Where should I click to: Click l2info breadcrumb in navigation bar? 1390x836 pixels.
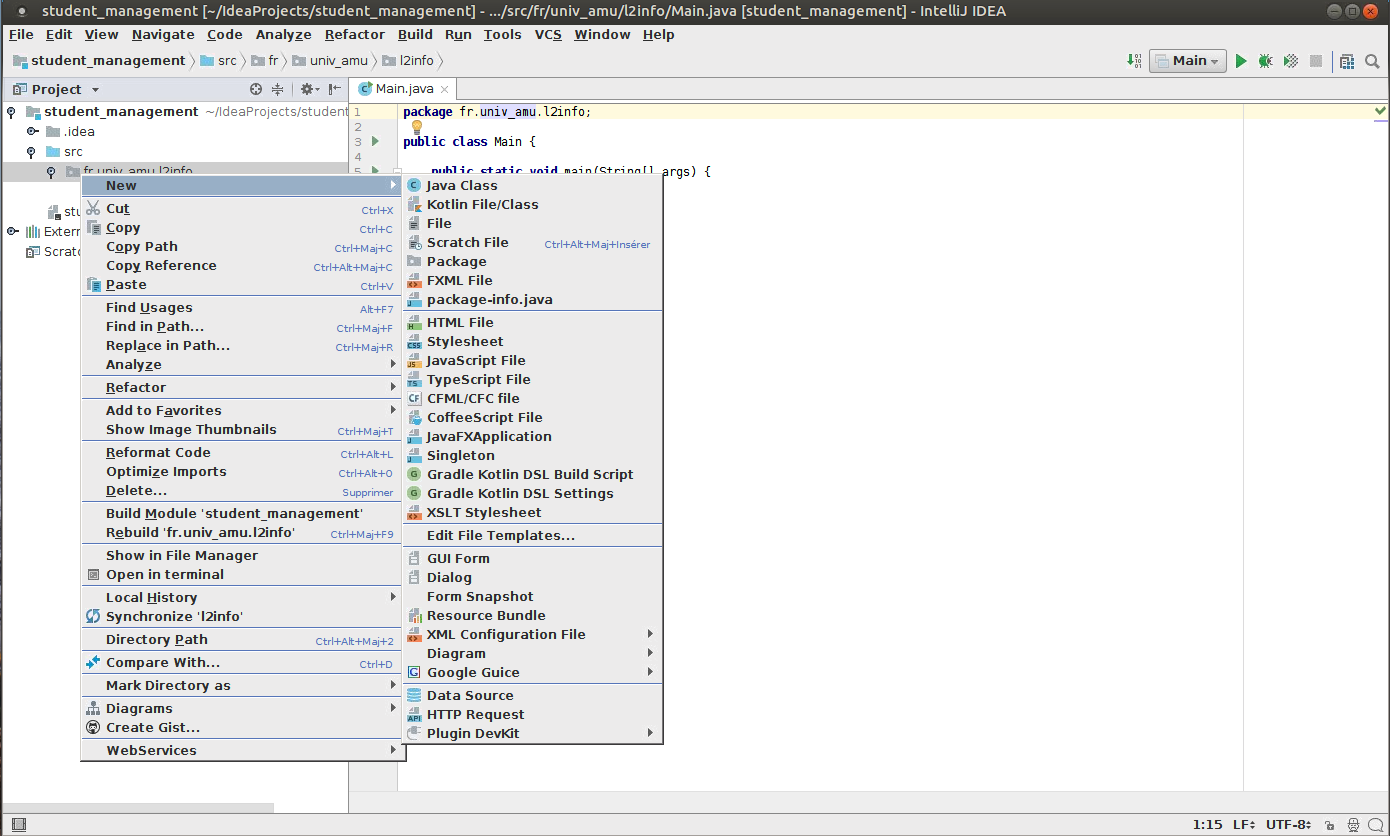click(x=409, y=61)
